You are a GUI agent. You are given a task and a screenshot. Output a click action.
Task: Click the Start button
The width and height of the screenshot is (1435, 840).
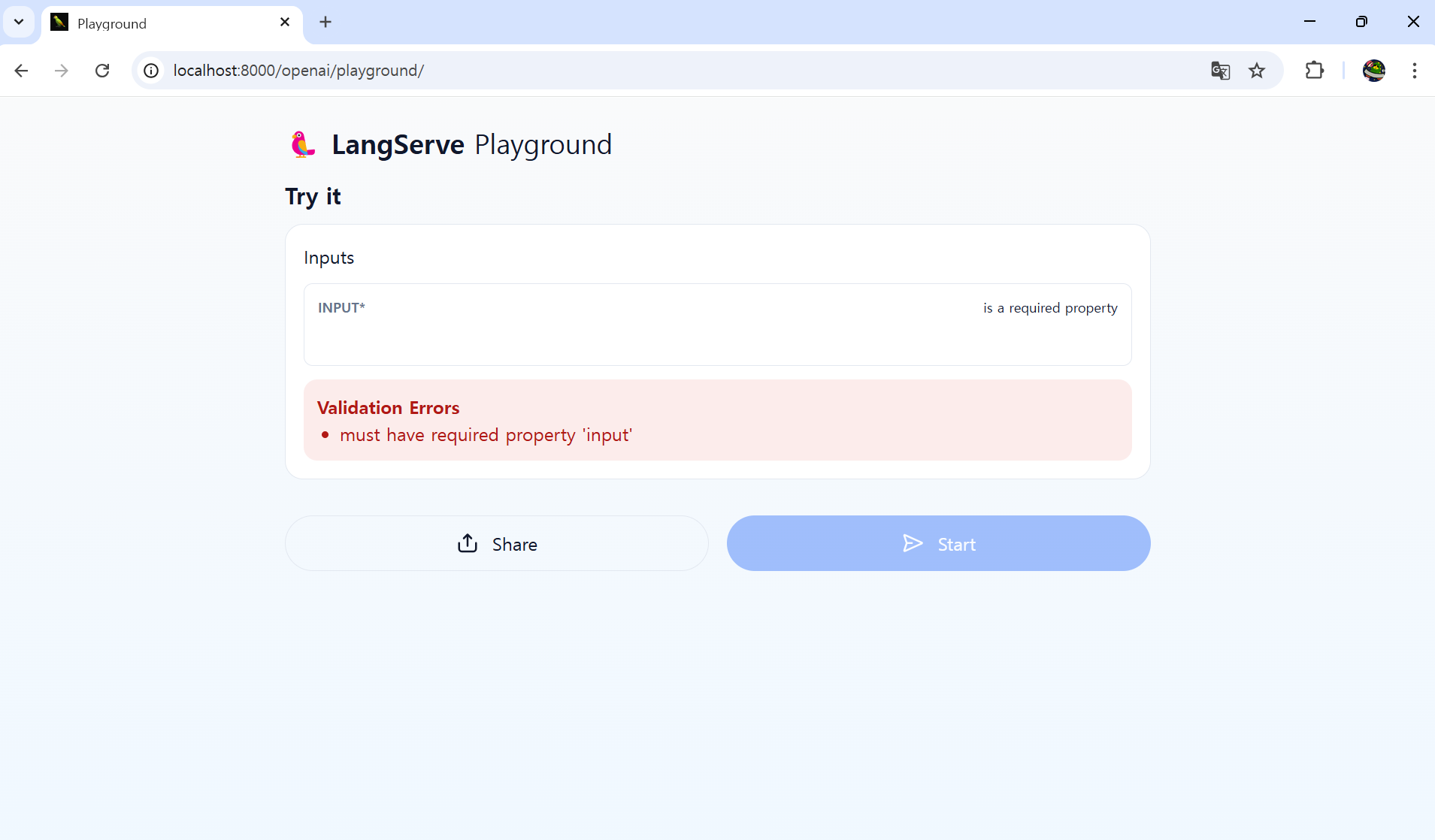938,543
